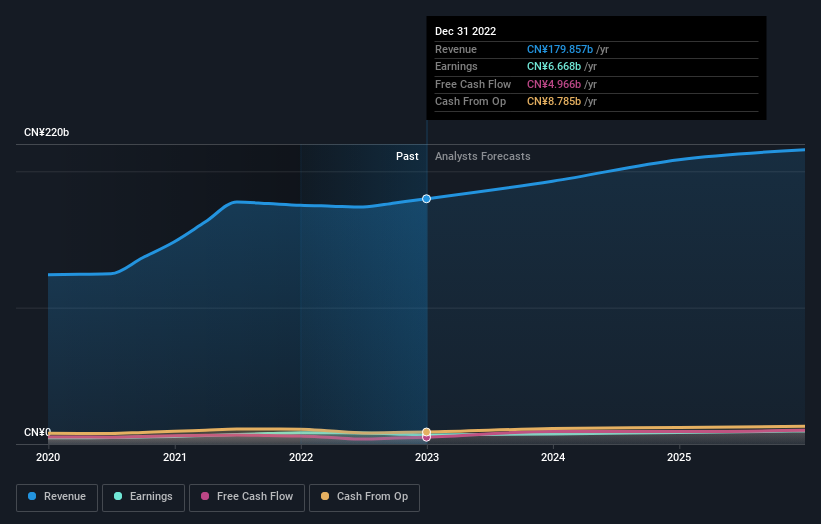Click the Cash From Op label in tooltip
The height and width of the screenshot is (524, 821).
(470, 102)
